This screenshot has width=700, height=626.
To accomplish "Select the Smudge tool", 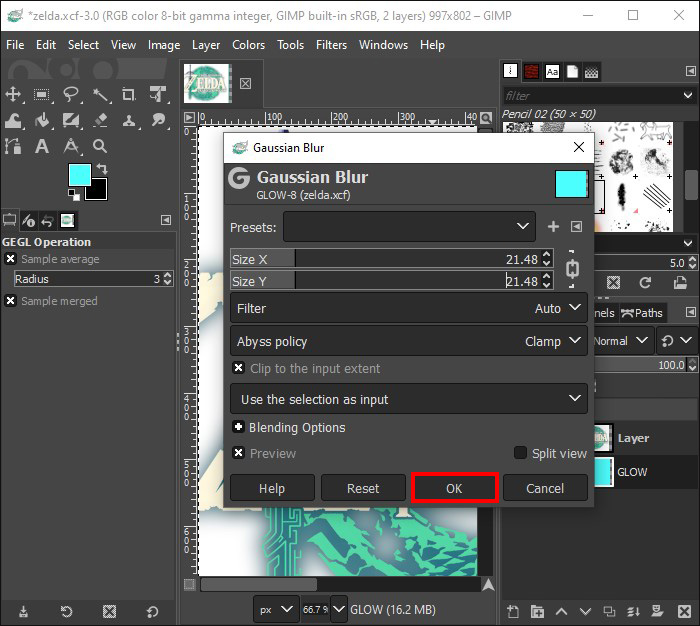I will click(158, 120).
